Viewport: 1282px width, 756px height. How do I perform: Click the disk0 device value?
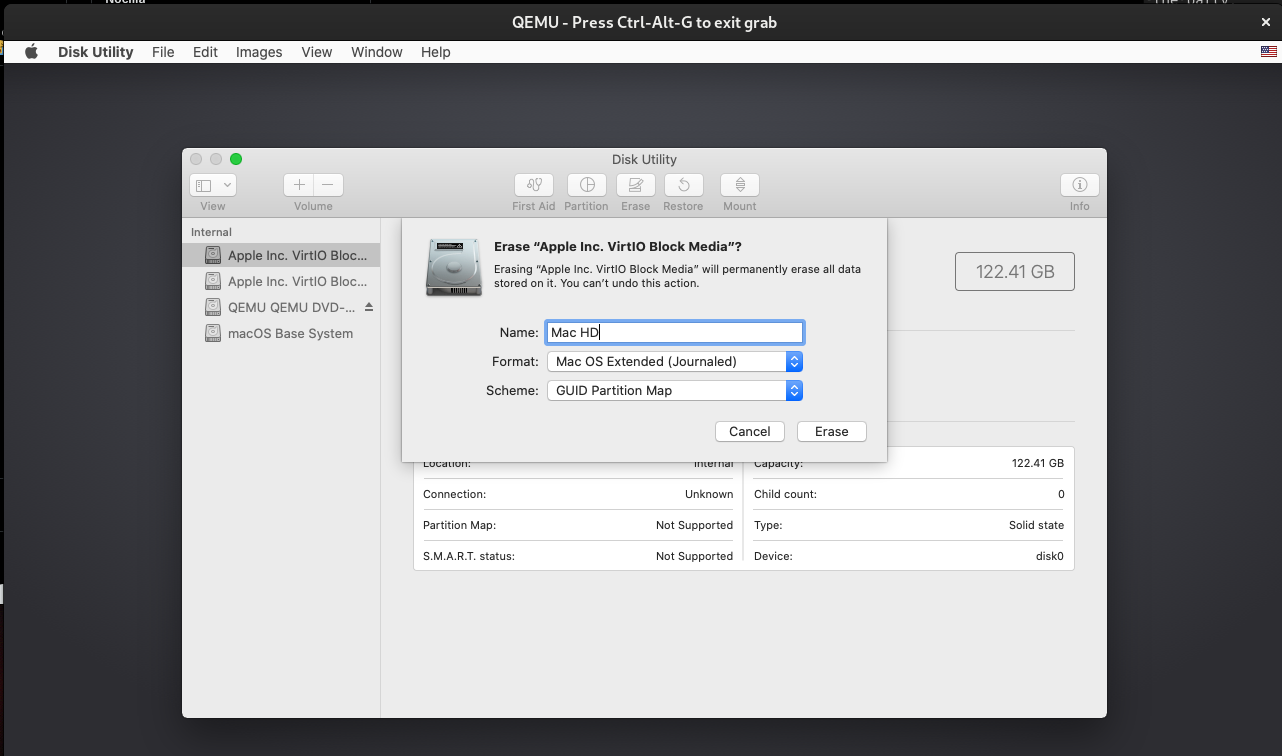click(1050, 556)
